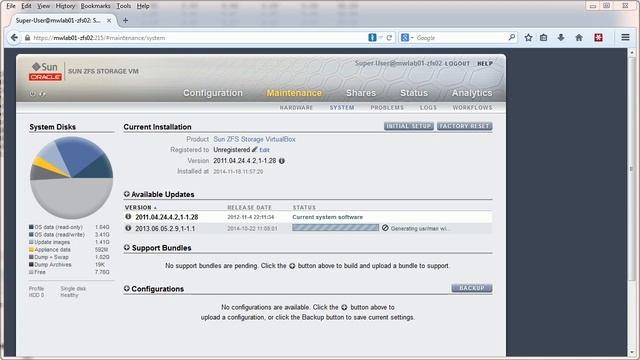
Task: Open the History menu
Action: pos(65,6)
